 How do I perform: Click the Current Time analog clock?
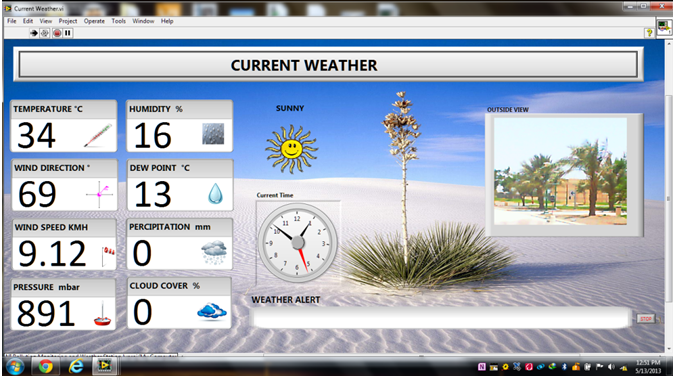297,242
